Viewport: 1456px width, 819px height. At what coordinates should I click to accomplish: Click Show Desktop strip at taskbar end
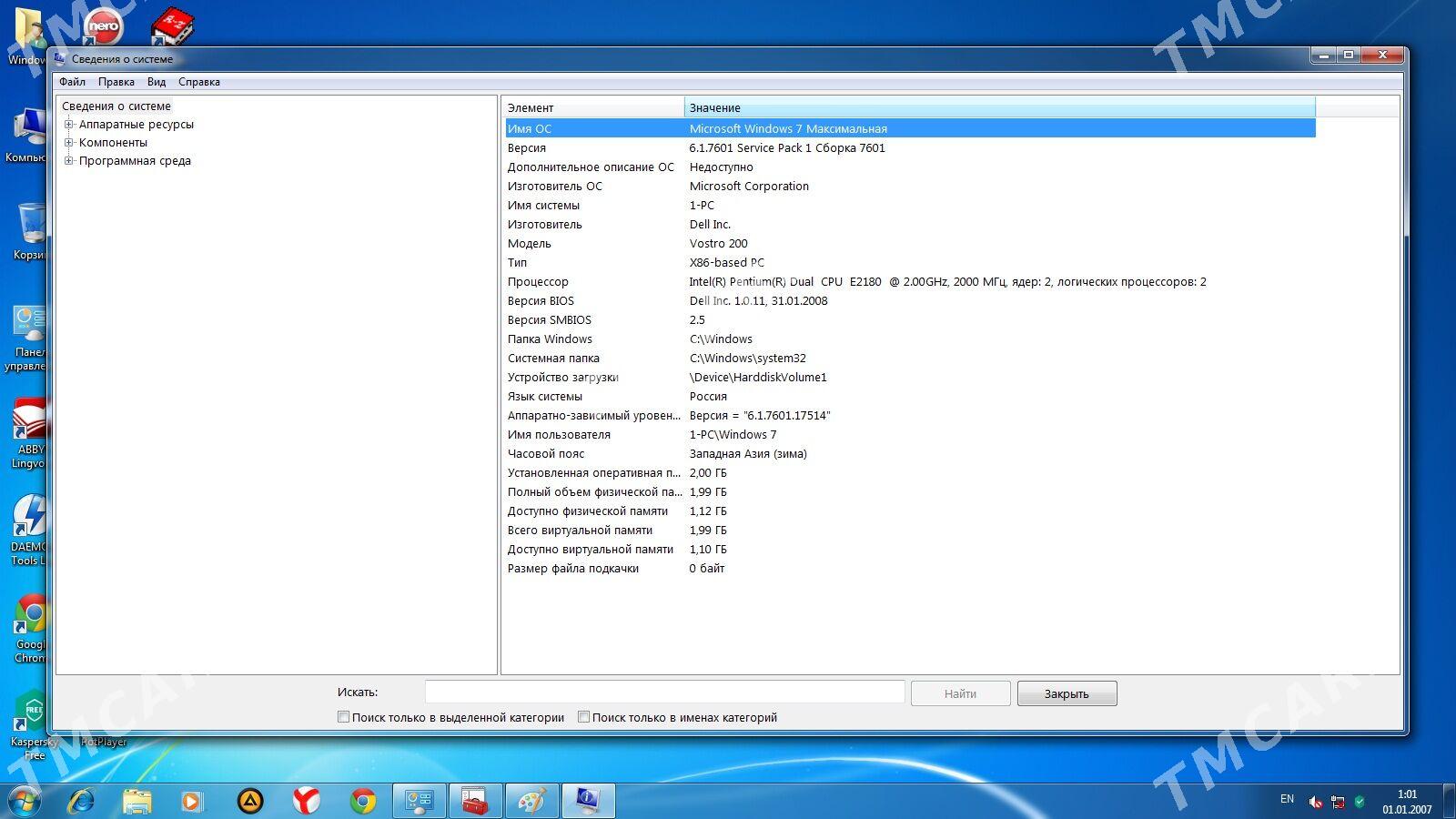click(x=1449, y=802)
